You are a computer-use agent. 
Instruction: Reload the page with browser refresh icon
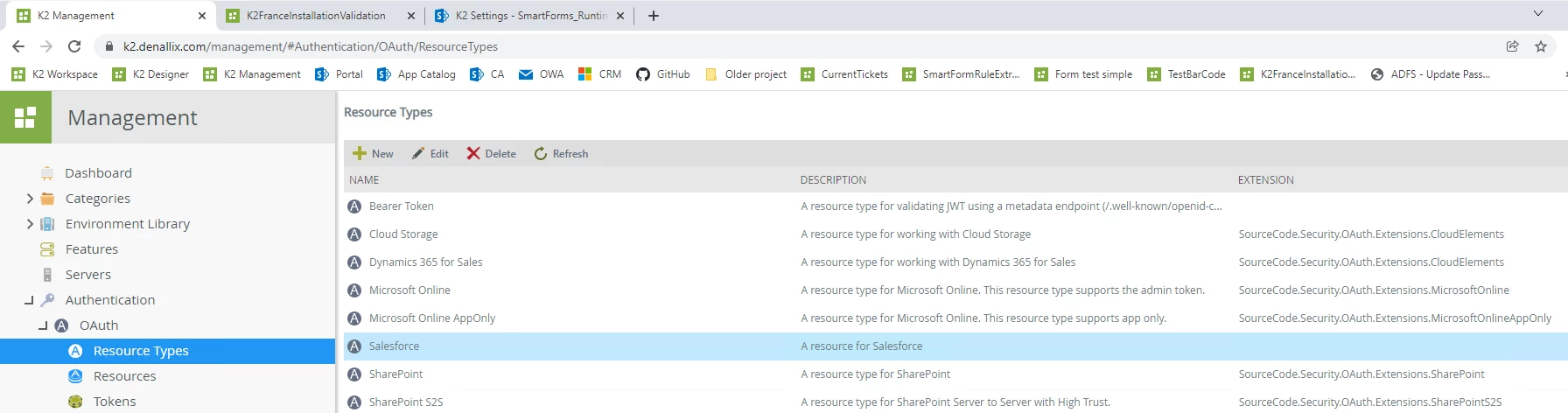74,46
